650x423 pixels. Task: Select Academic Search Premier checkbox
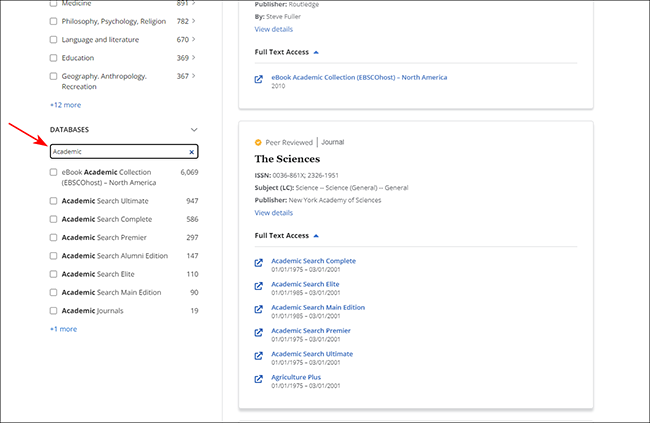coord(53,237)
